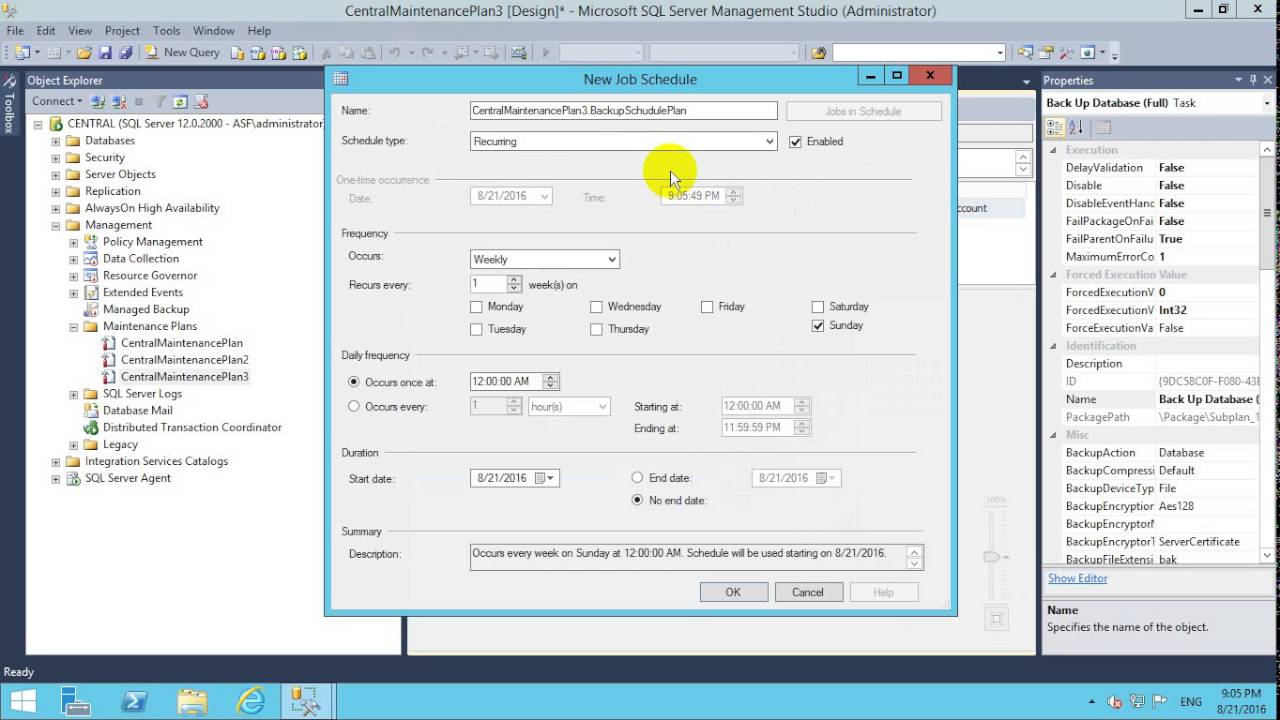Viewport: 1280px width, 720px height.
Task: Pin the Properties panel with auto-hide pushpin
Action: click(1253, 80)
